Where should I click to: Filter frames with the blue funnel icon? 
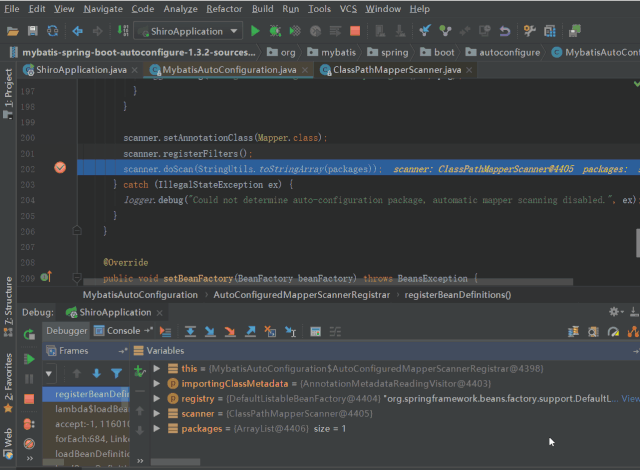pos(116,373)
